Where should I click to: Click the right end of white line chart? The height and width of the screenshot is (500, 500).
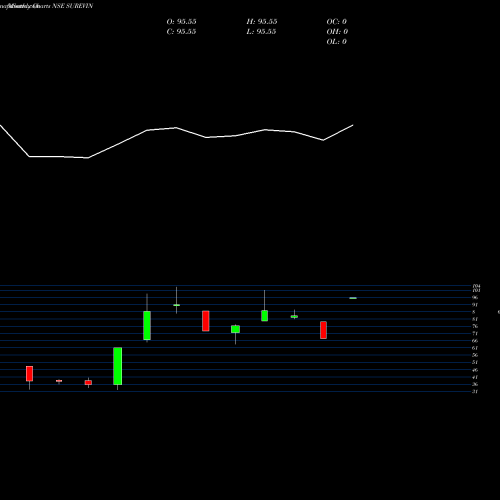tap(353, 125)
